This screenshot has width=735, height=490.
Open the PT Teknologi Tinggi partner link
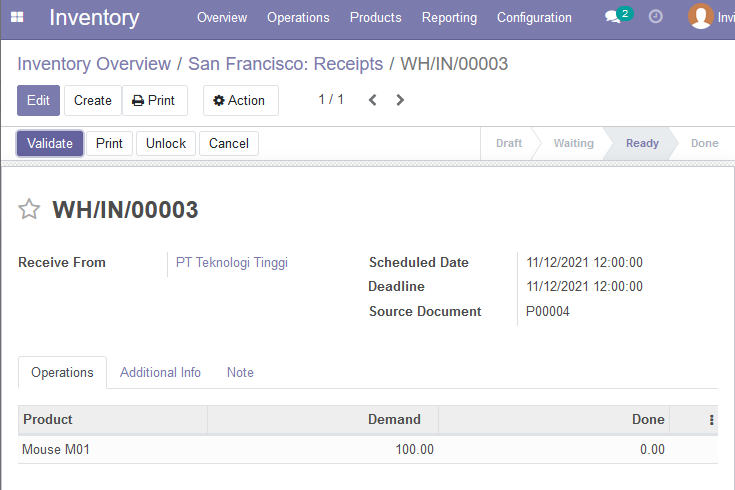pos(232,263)
